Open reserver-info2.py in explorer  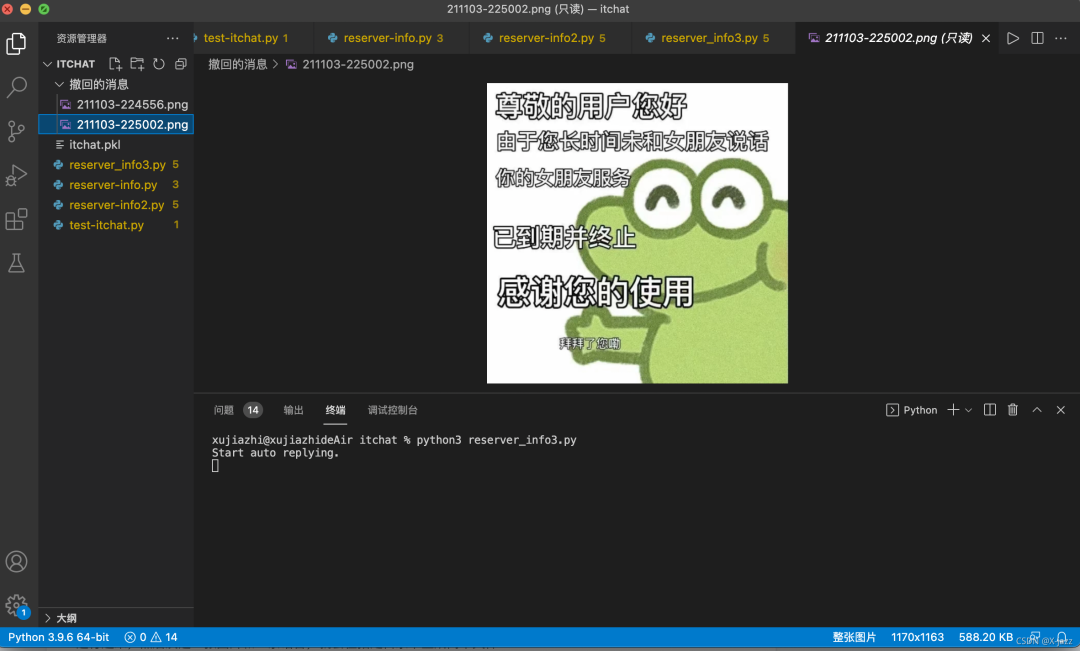pyautogui.click(x=116, y=205)
